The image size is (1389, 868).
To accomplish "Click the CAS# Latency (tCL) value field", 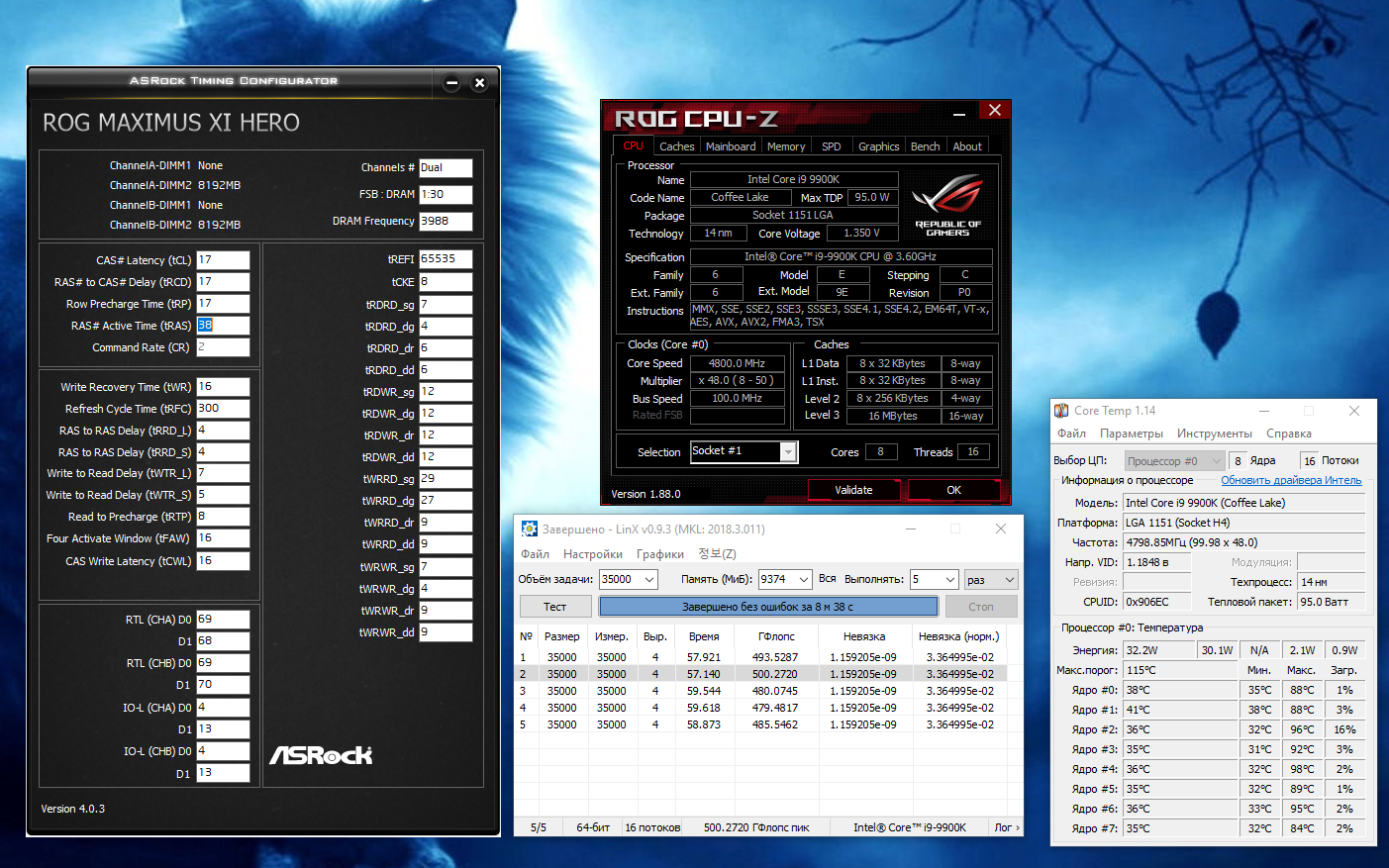I will pos(223,260).
